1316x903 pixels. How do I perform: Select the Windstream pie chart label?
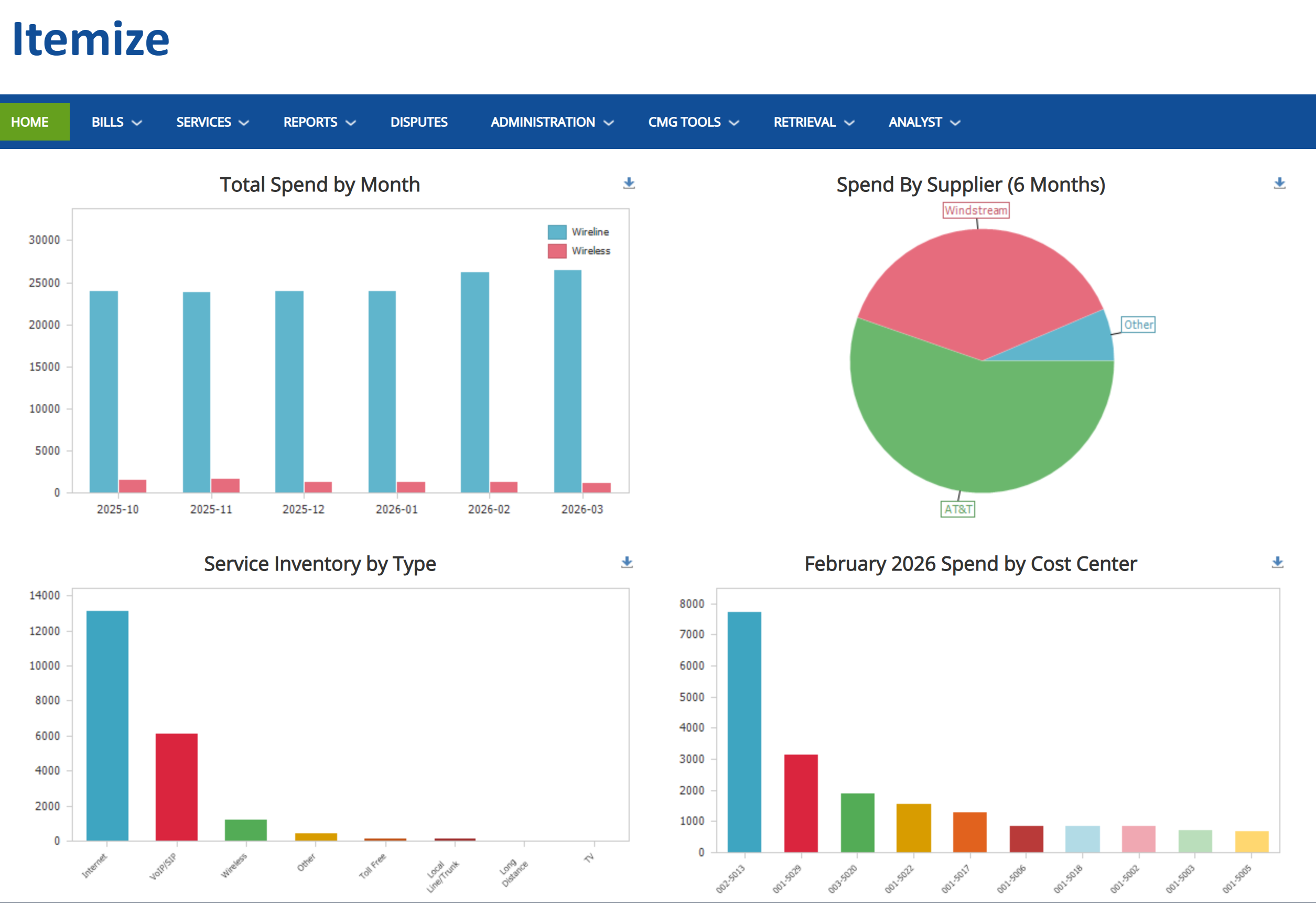(x=975, y=210)
